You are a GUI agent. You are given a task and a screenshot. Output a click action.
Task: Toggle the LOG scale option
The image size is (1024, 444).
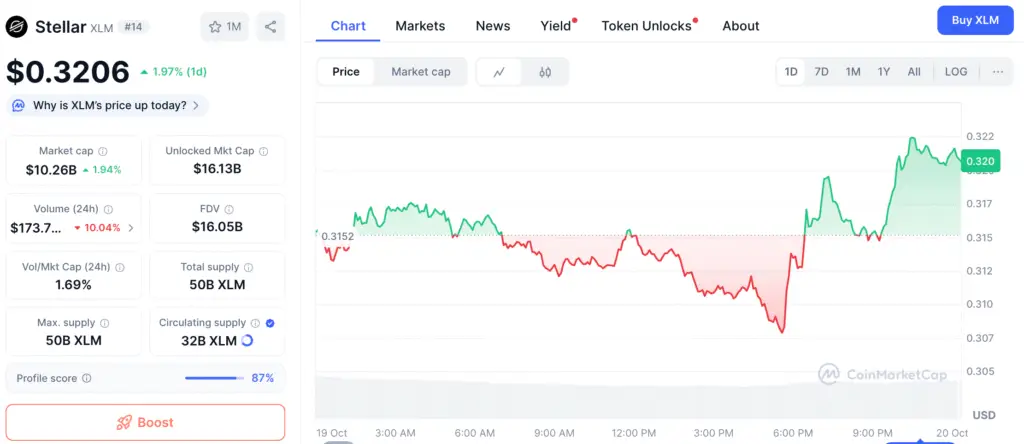point(956,72)
